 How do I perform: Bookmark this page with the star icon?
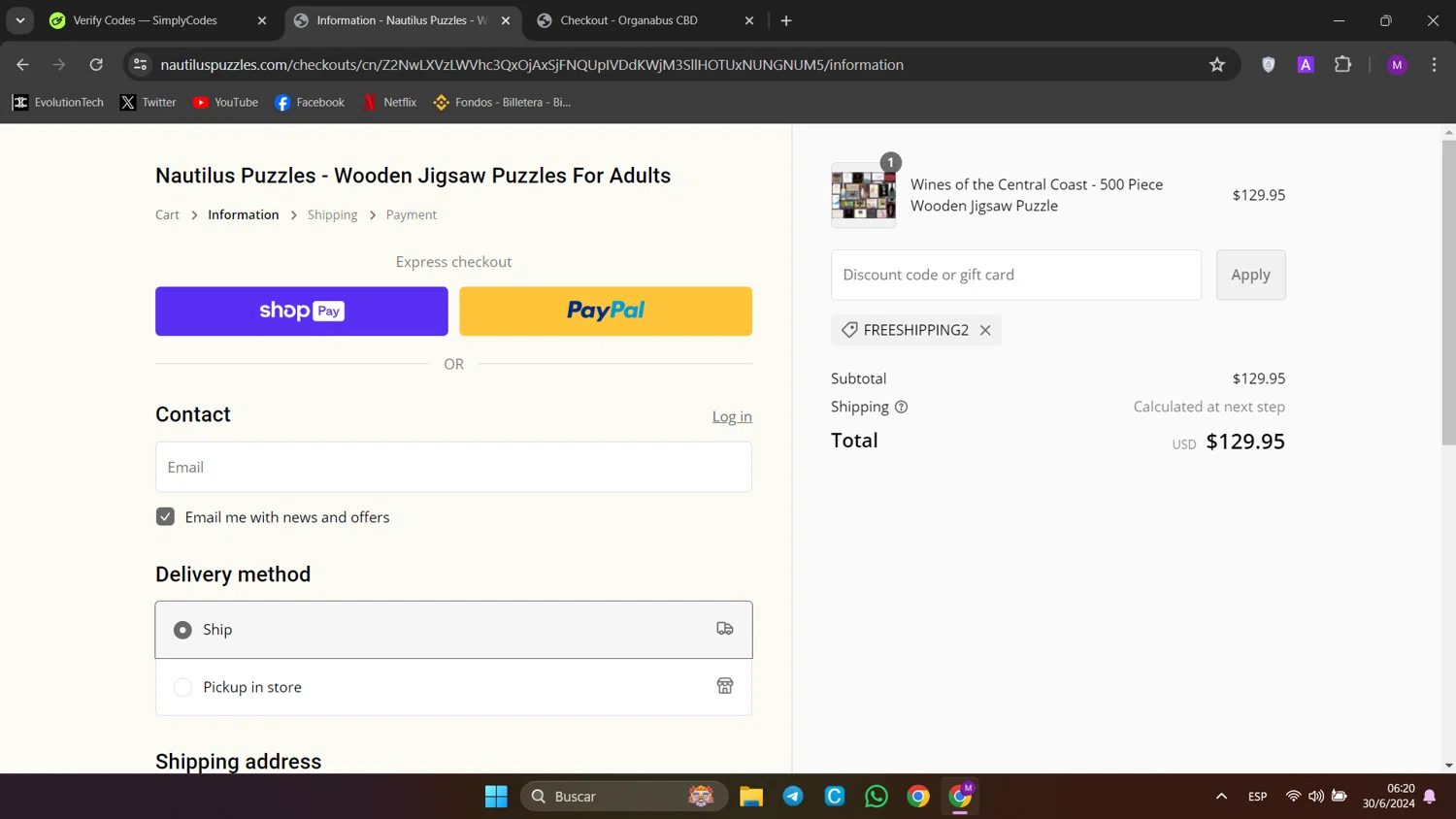coord(1217,65)
